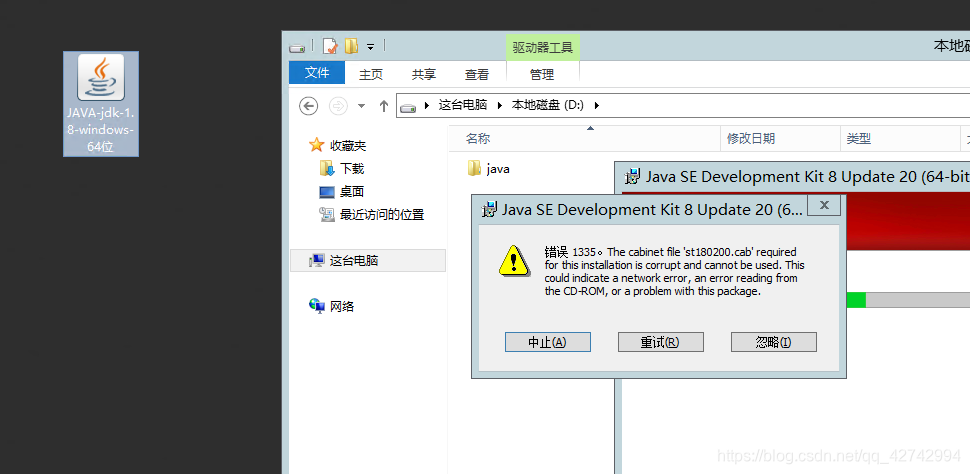Viewport: 970px width, 474px height.
Task: Click the 中止(A) button in error dialog
Action: point(547,342)
